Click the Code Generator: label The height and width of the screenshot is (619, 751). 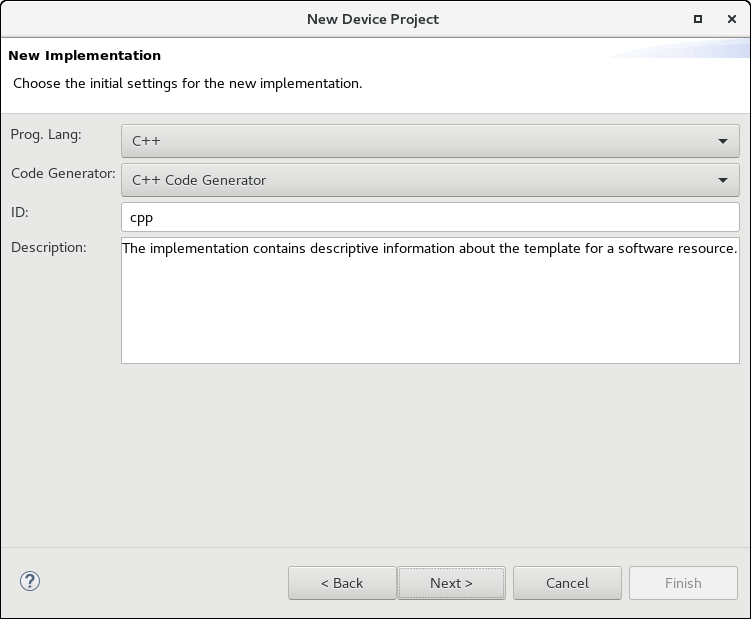pos(63,173)
